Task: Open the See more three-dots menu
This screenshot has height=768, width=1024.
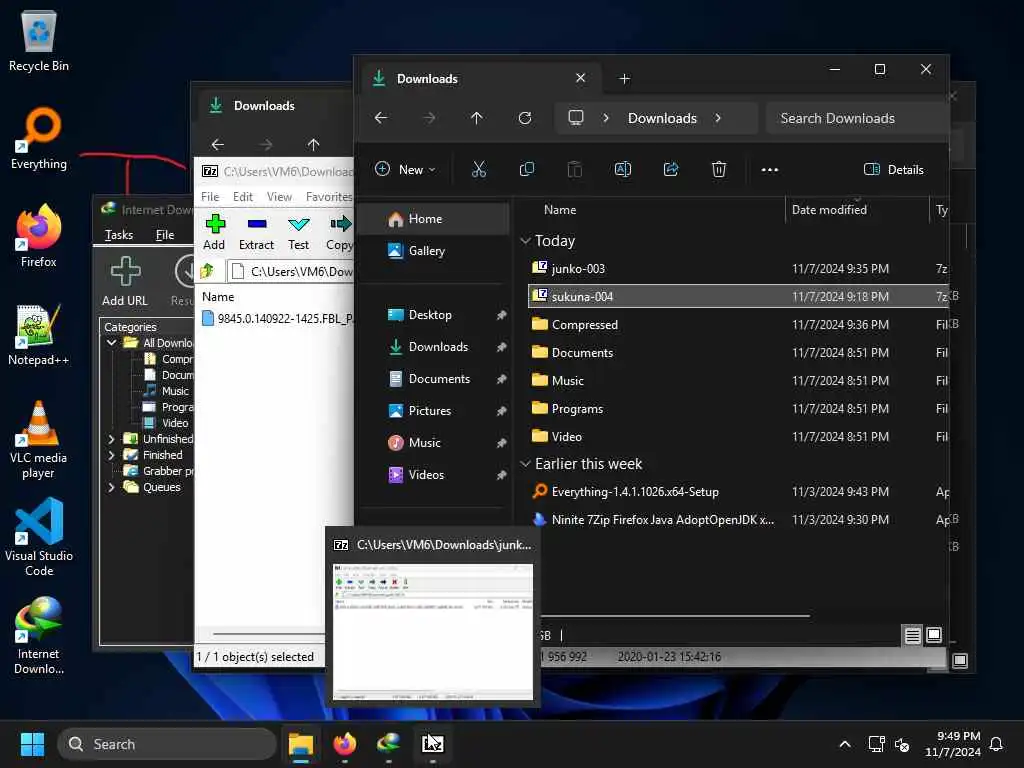Action: tap(769, 170)
